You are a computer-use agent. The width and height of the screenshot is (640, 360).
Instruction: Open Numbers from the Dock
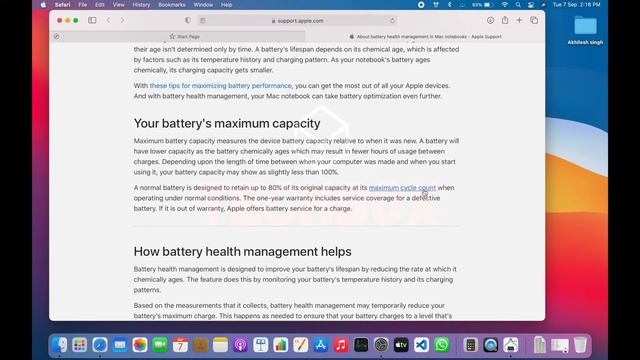tap(280, 345)
